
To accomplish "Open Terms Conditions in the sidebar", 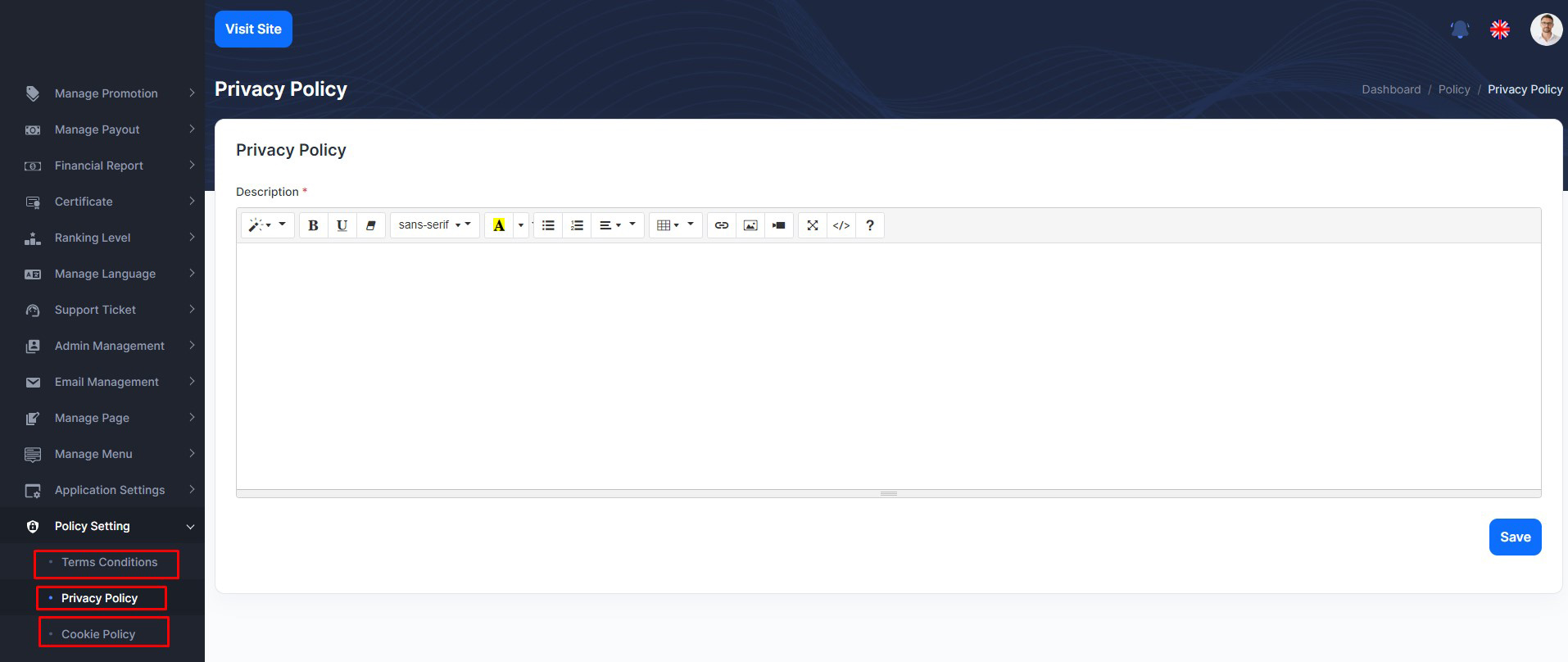I will pos(109,563).
